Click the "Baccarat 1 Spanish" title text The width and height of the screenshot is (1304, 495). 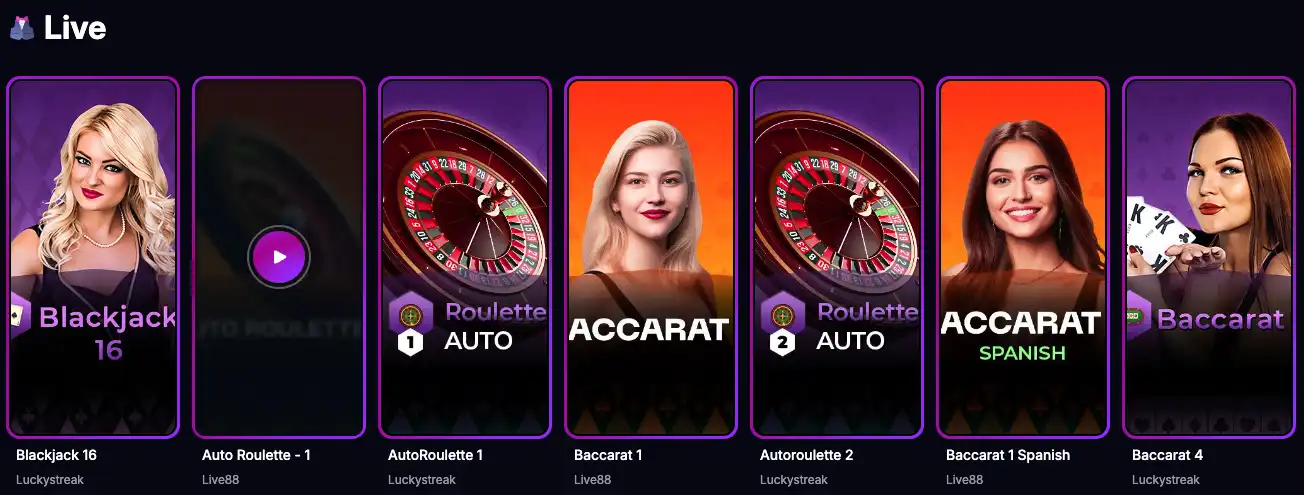click(x=1008, y=455)
